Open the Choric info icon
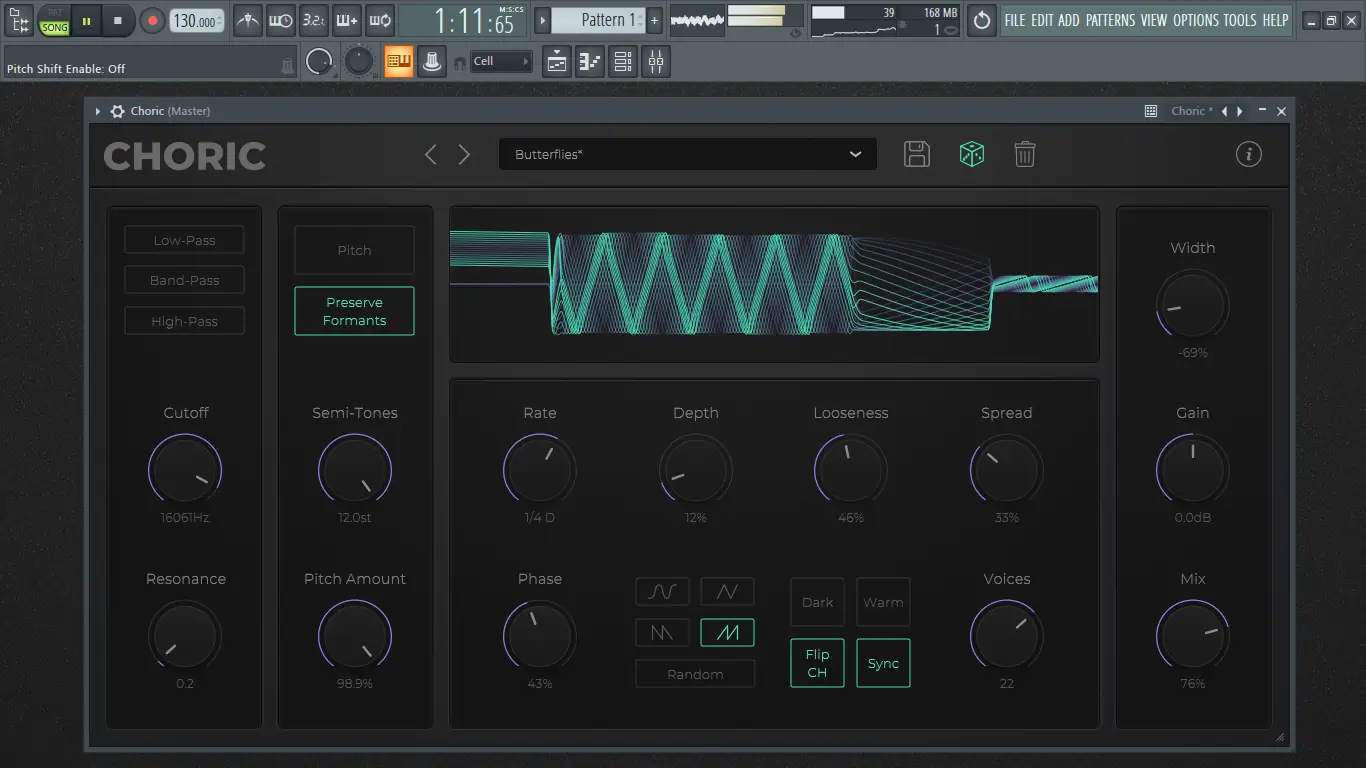Image resolution: width=1366 pixels, height=768 pixels. (x=1248, y=154)
